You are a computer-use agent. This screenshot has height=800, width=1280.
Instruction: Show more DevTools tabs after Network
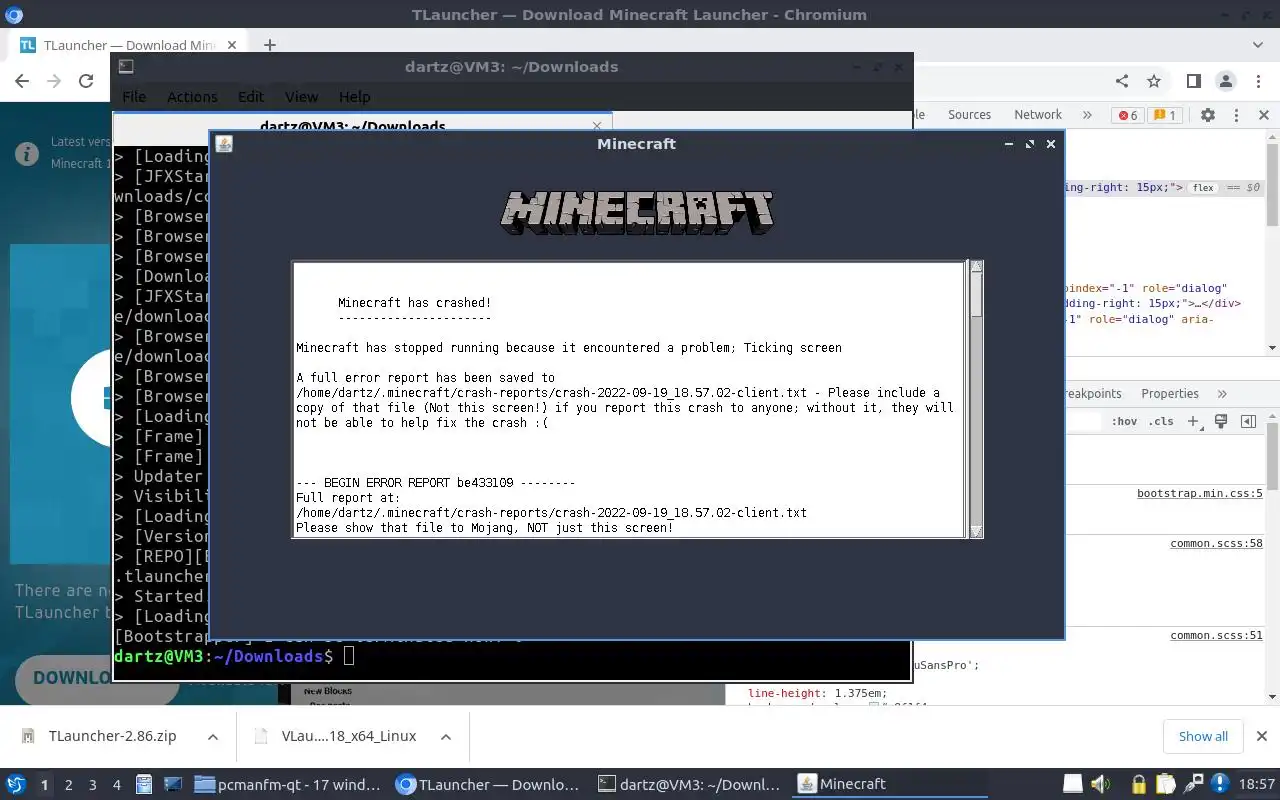click(1087, 115)
